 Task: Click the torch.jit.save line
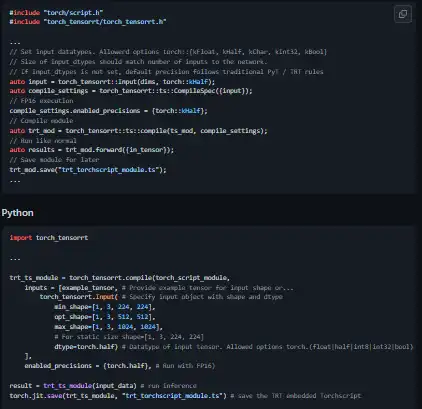(x=185, y=396)
